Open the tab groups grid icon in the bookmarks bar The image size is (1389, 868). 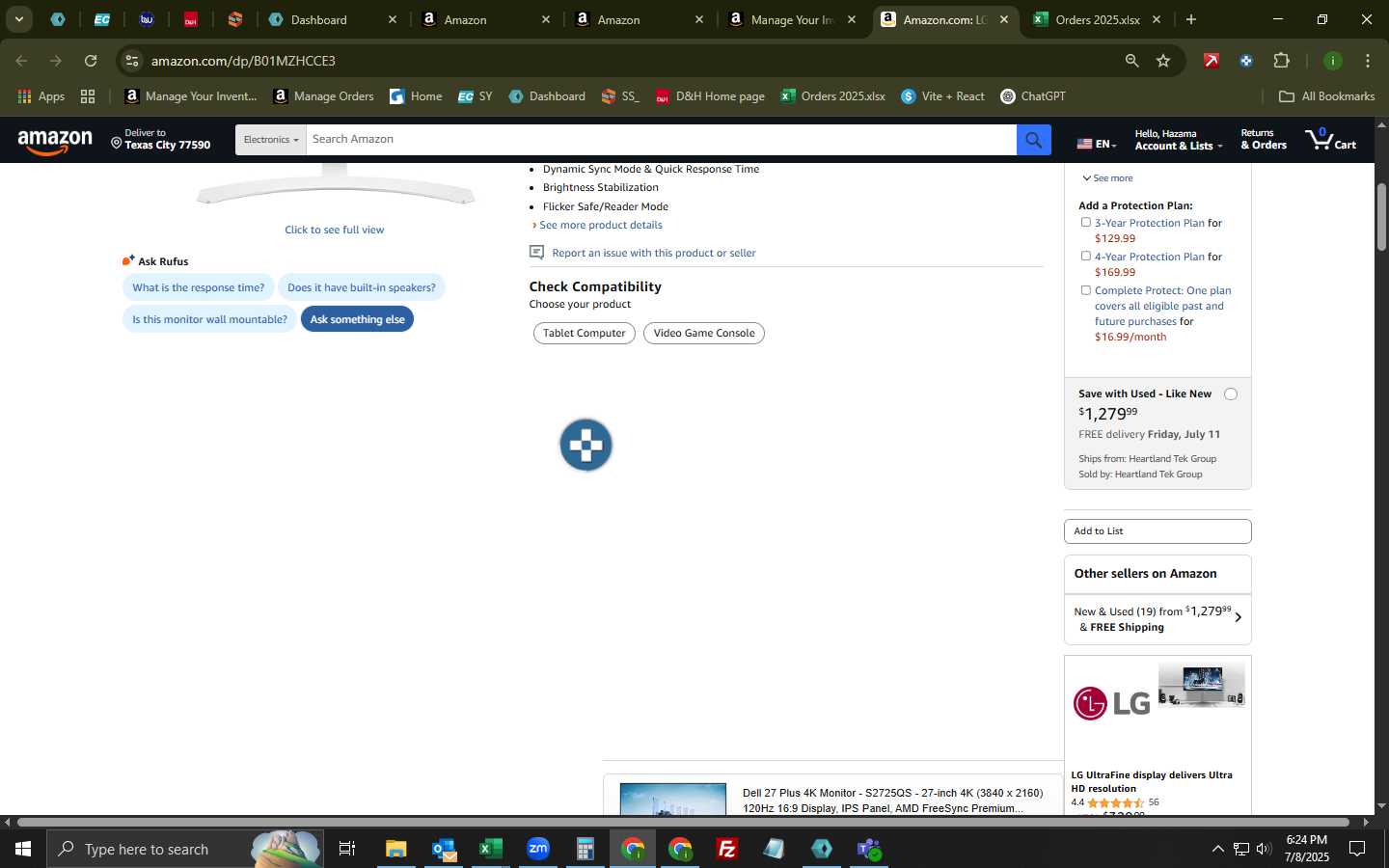point(88,96)
